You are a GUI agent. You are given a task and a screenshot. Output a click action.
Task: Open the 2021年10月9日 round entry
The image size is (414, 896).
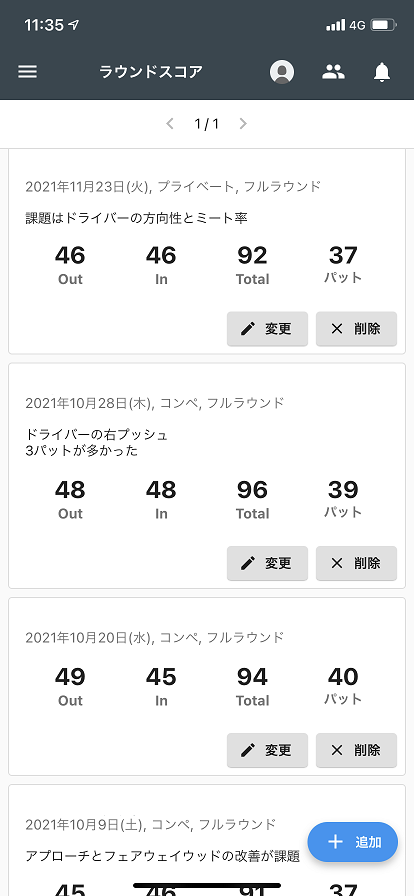pos(207,840)
